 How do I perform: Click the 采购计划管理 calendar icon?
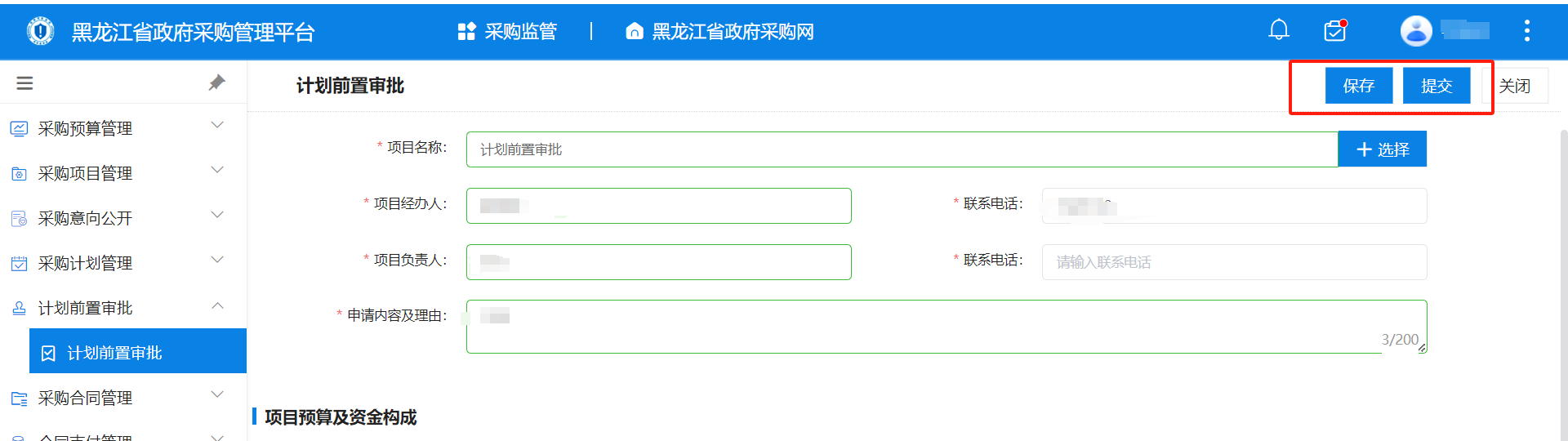coord(19,264)
